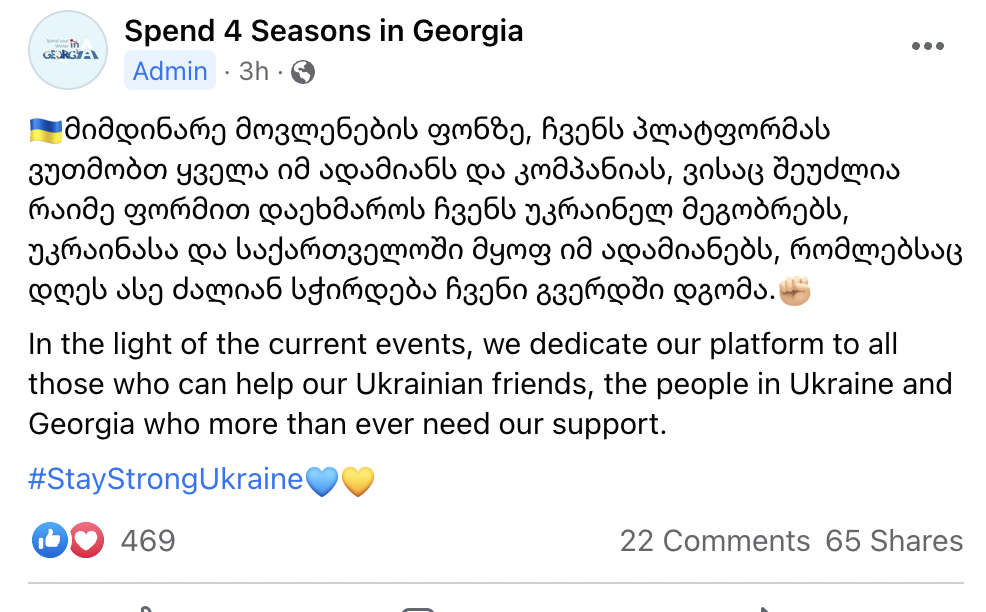Open the Spend 4 Seasons in Georgia profile picture

pyautogui.click(x=70, y=50)
